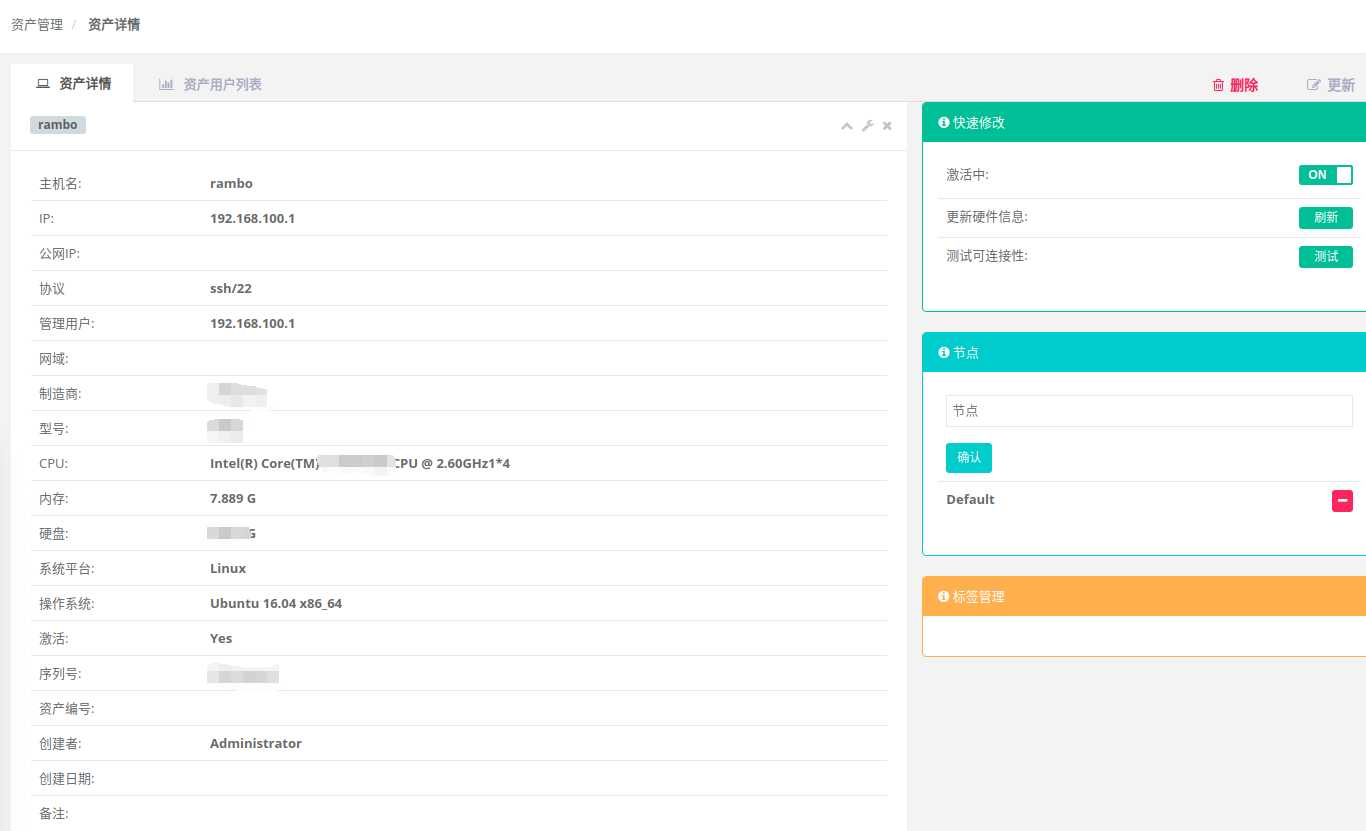Click the 测试 connectivity button
Screen dimensions: 1366x831
pos(1326,257)
